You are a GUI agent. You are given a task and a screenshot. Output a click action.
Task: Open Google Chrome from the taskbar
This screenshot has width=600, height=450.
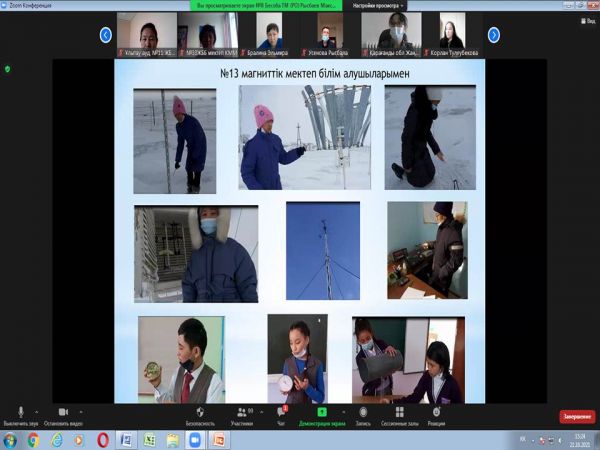33,440
